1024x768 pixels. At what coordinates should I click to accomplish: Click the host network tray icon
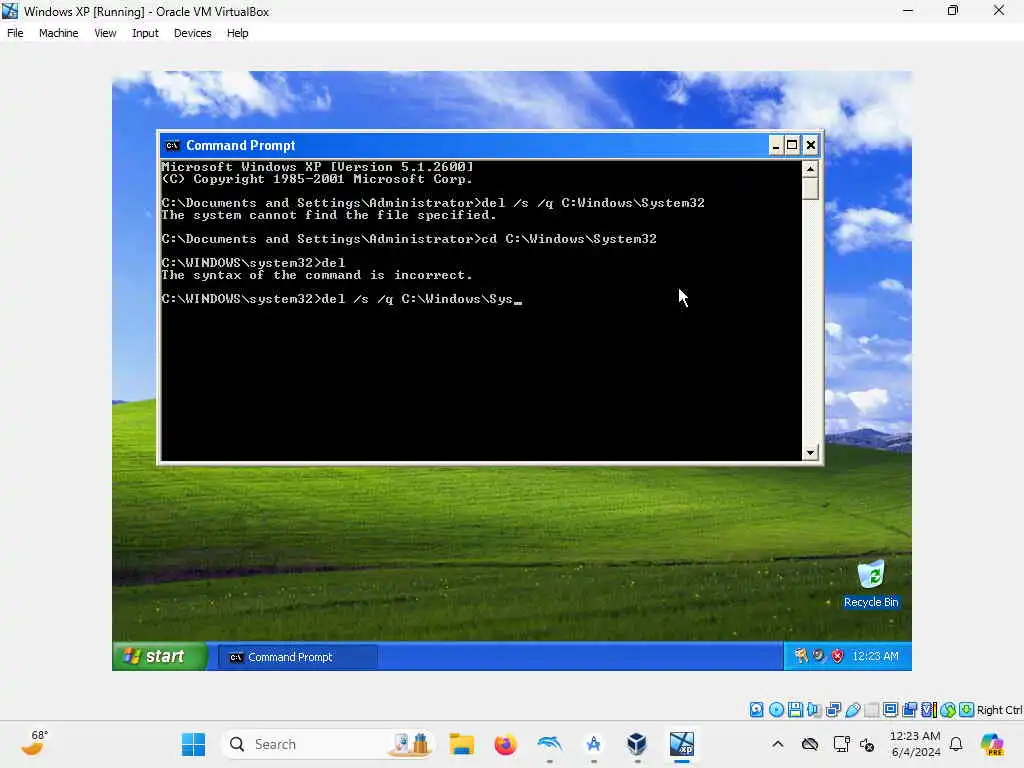coord(841,744)
